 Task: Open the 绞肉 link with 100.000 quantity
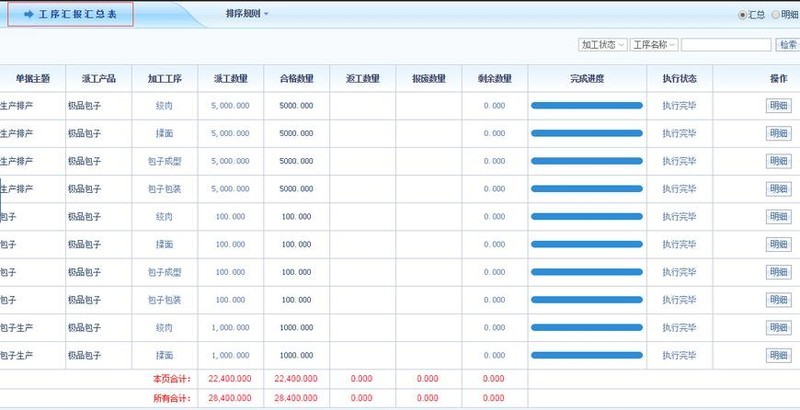click(x=164, y=217)
